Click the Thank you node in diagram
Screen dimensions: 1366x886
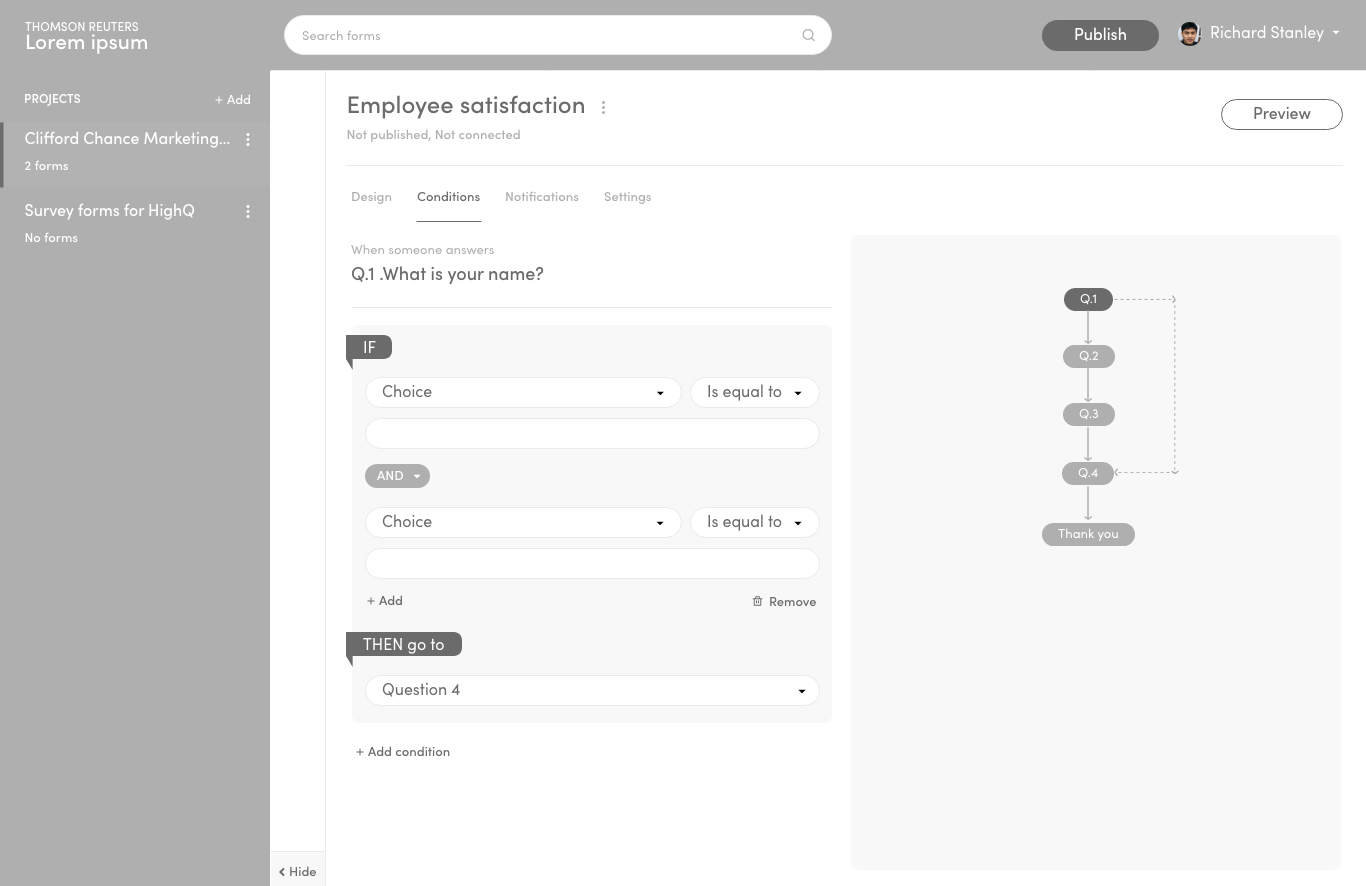tap(1088, 534)
